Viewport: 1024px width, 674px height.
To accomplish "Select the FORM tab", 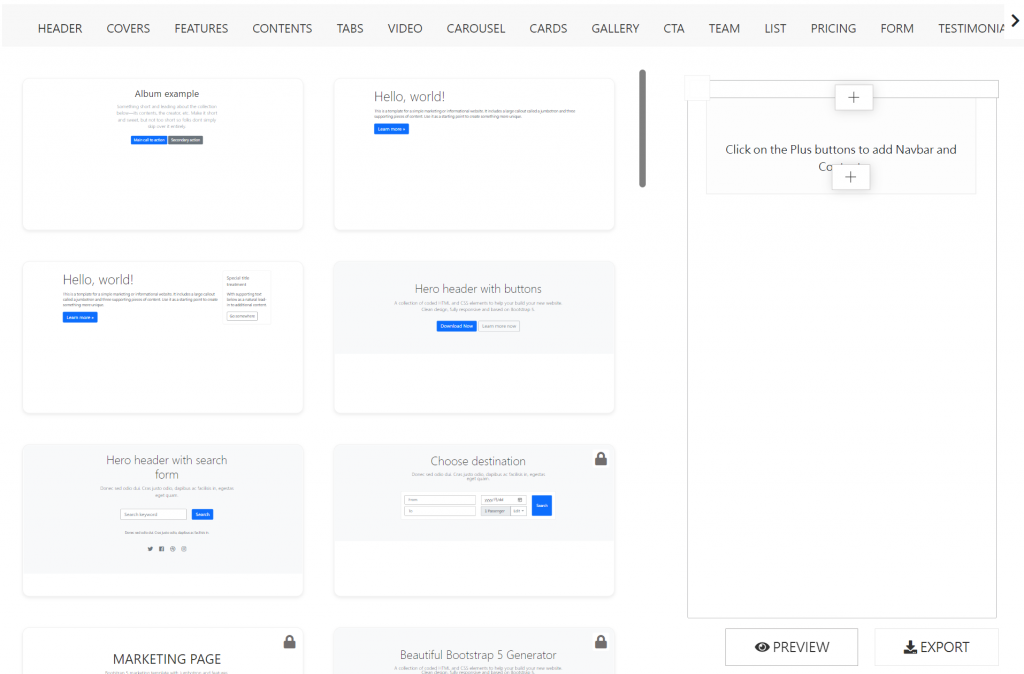I will [x=897, y=29].
